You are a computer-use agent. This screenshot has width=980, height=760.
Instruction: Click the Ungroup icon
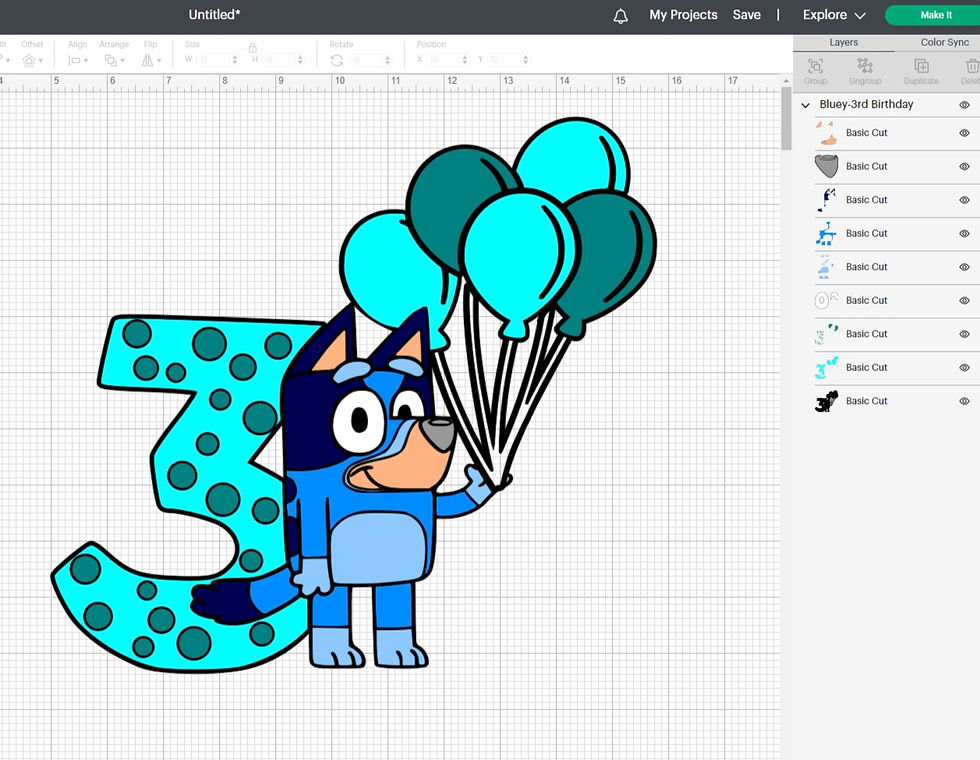click(865, 66)
